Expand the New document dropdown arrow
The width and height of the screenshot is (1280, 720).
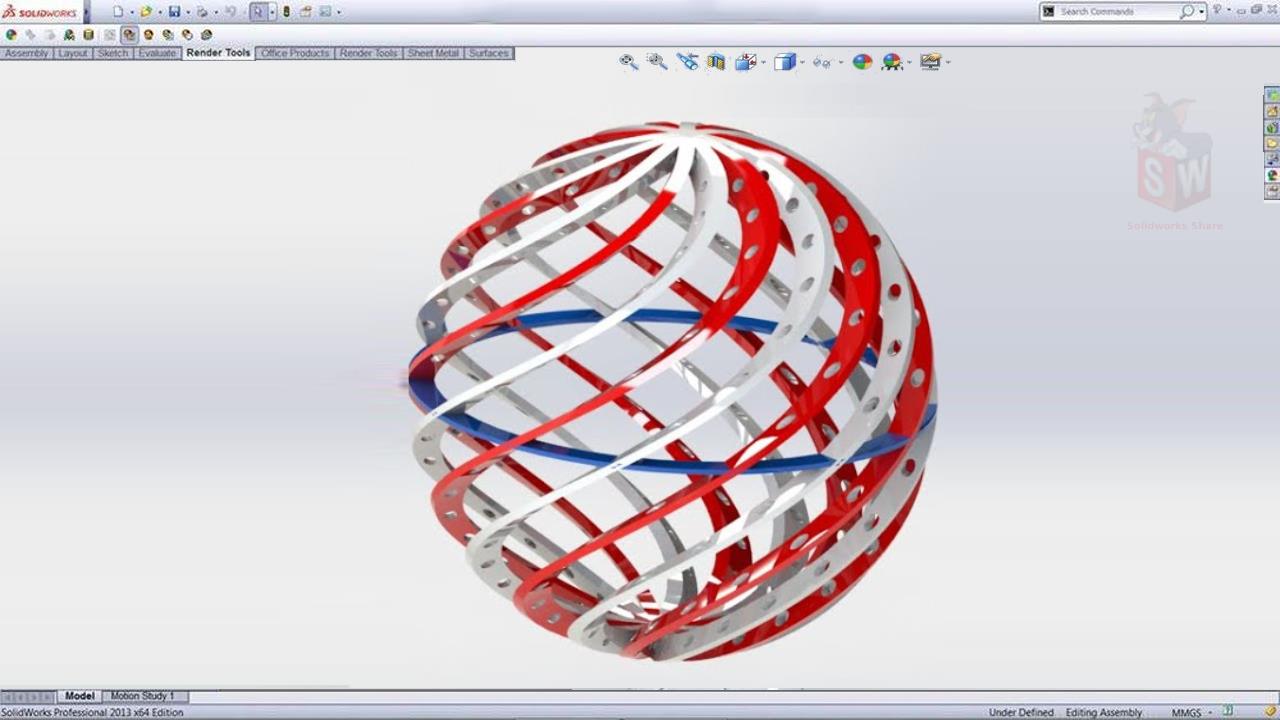[x=131, y=12]
